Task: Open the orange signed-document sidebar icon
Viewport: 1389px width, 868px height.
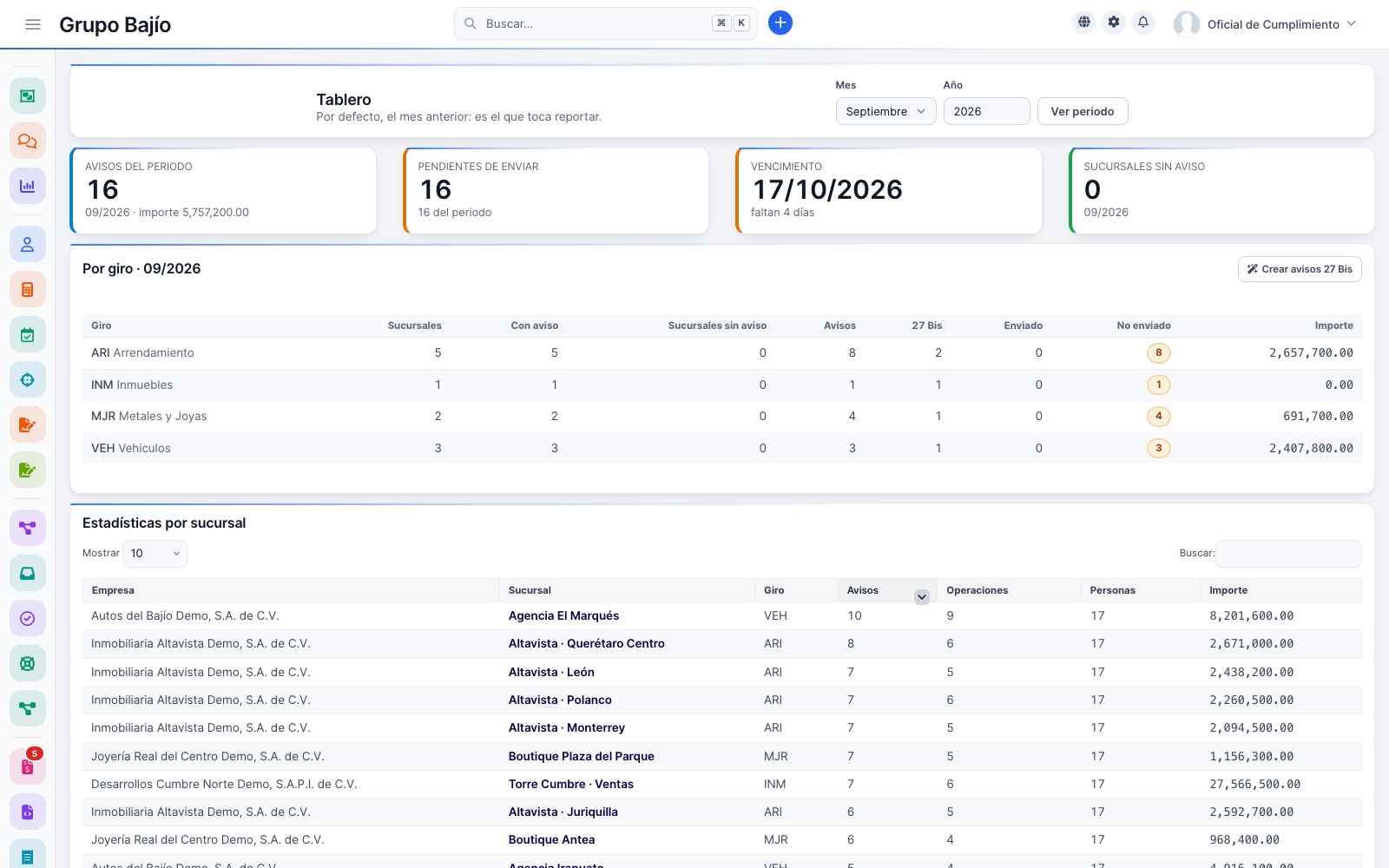Action: (x=28, y=425)
